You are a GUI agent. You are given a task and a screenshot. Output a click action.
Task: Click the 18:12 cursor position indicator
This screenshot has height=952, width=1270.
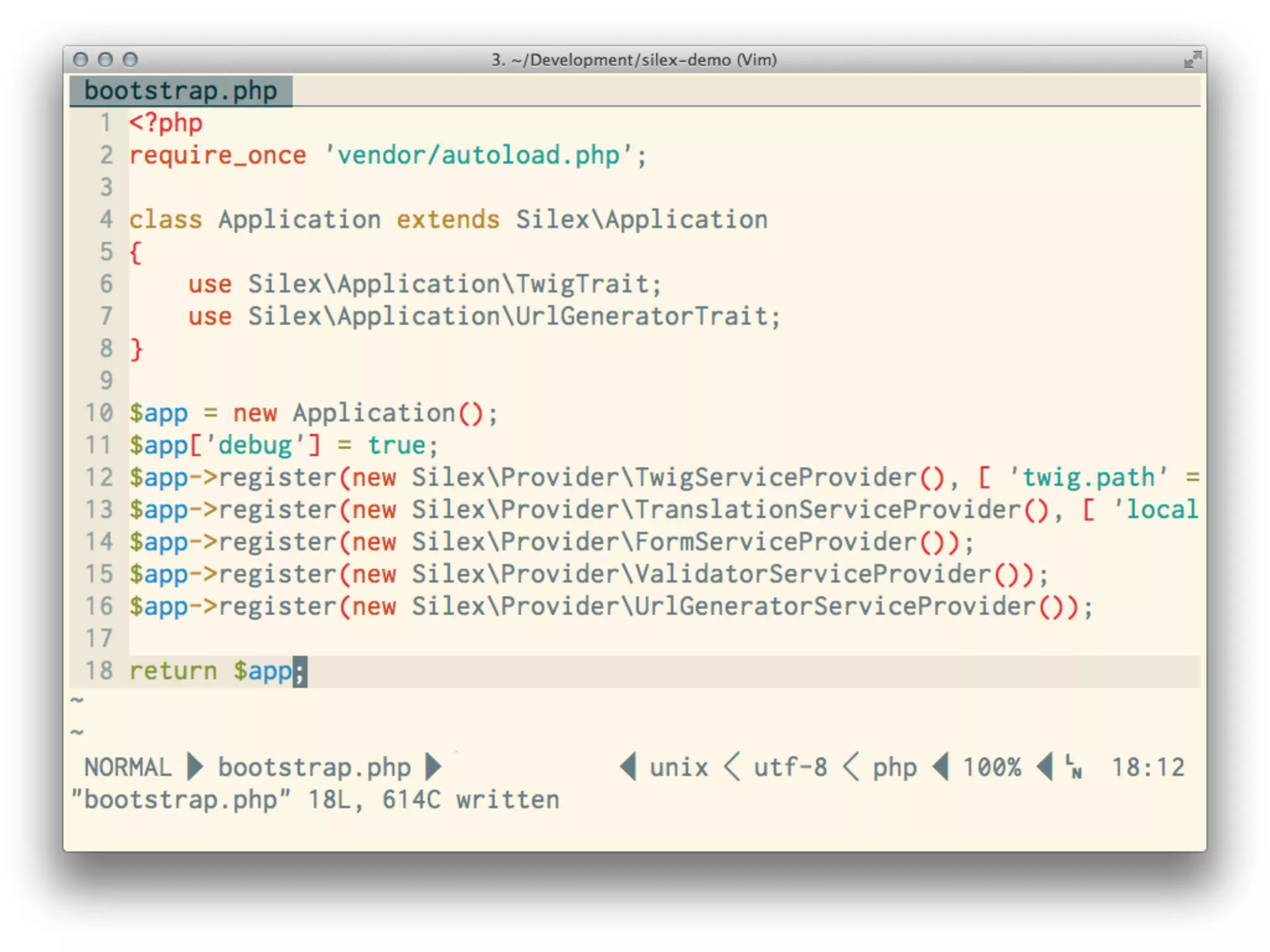tap(1148, 767)
